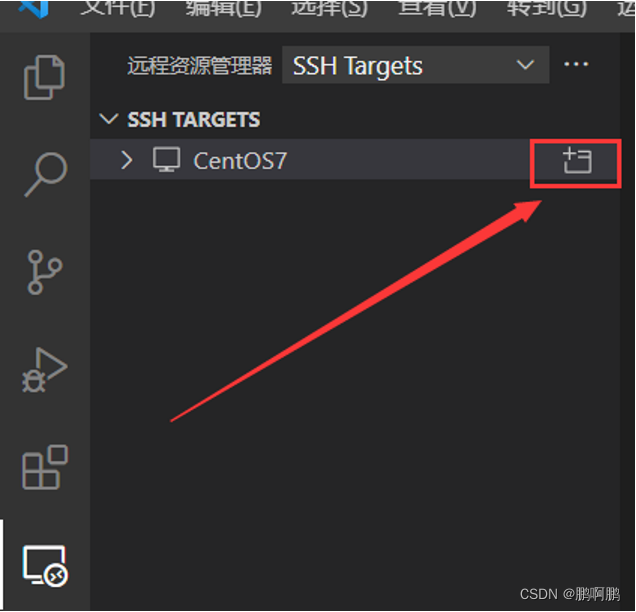Open the Search magnifier in activity bar
Image resolution: width=636 pixels, height=612 pixels.
tap(45, 175)
